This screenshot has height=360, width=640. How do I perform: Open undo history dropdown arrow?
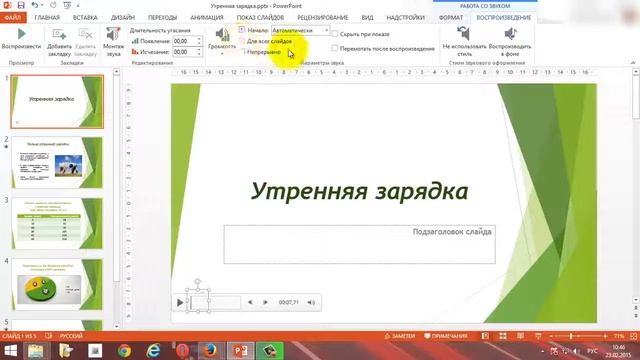click(42, 5)
